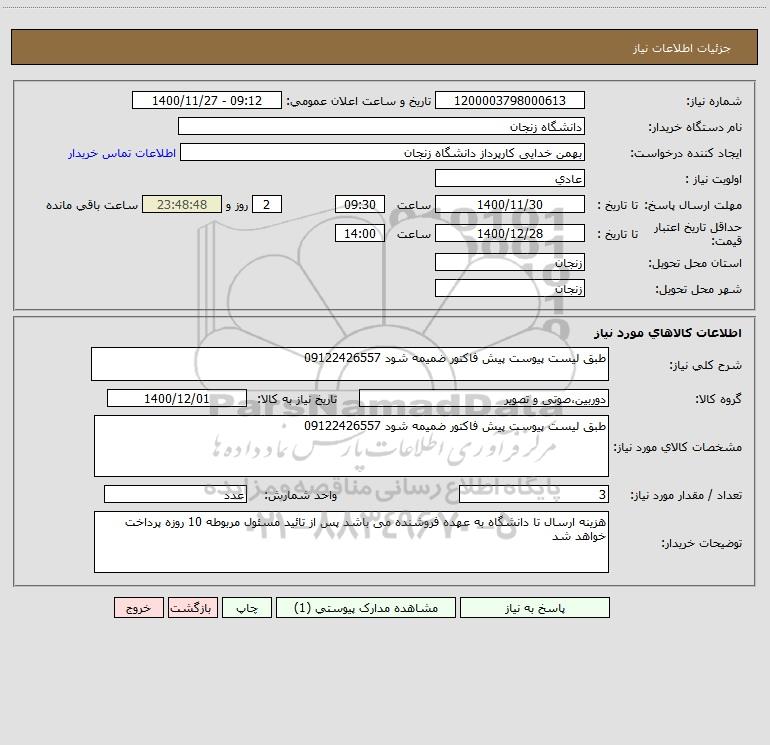Image resolution: width=770 pixels, height=745 pixels.
Task: Click the announcement date field 1400/11/27 - 09:12
Action: point(207,100)
